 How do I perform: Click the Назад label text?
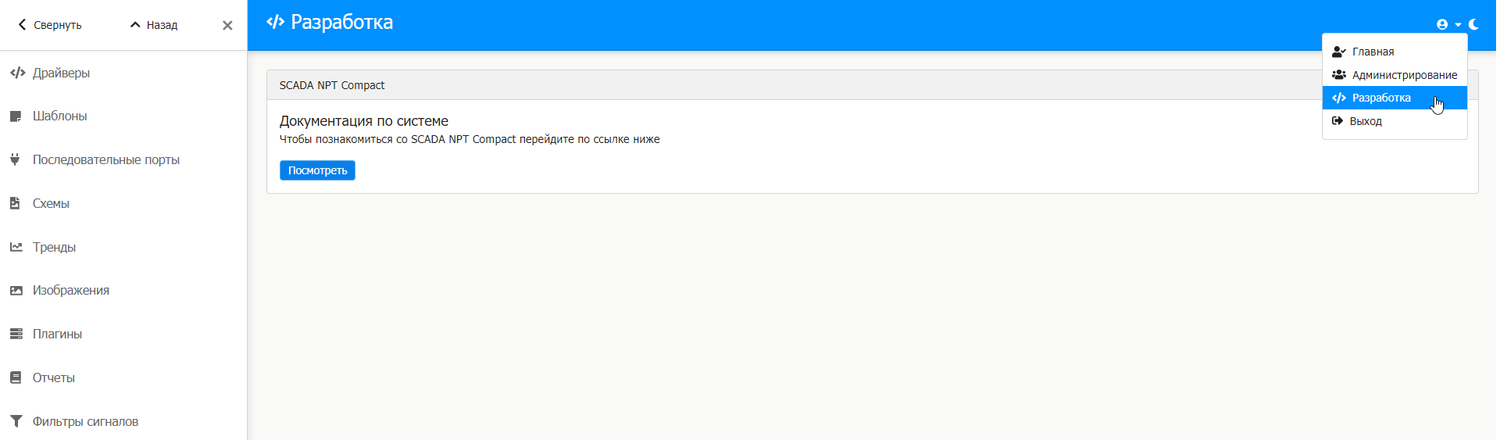162,25
